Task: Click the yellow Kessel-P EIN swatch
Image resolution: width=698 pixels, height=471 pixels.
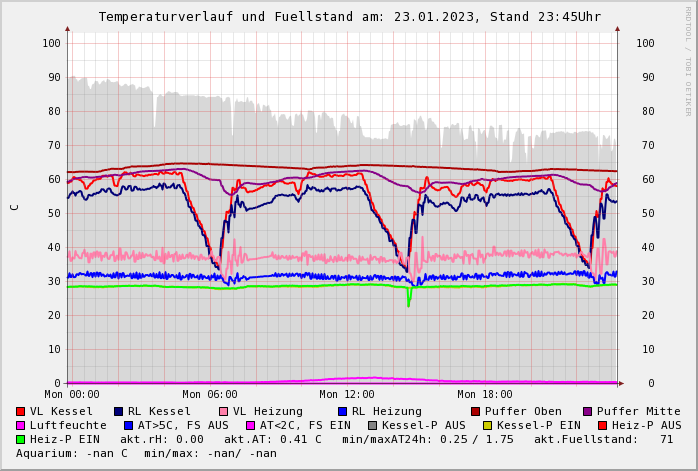Action: [488, 425]
